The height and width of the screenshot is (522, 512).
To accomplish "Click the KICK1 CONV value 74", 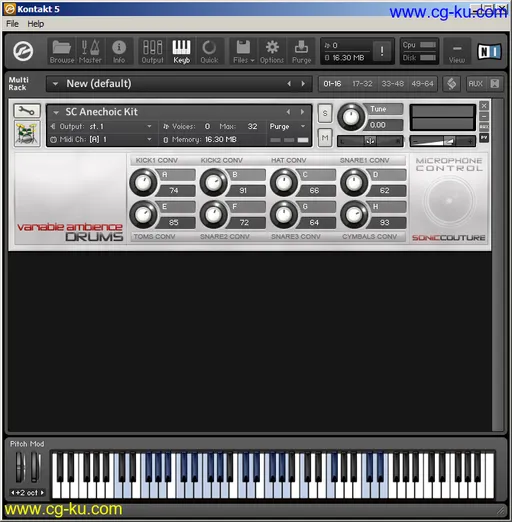I will [x=177, y=191].
